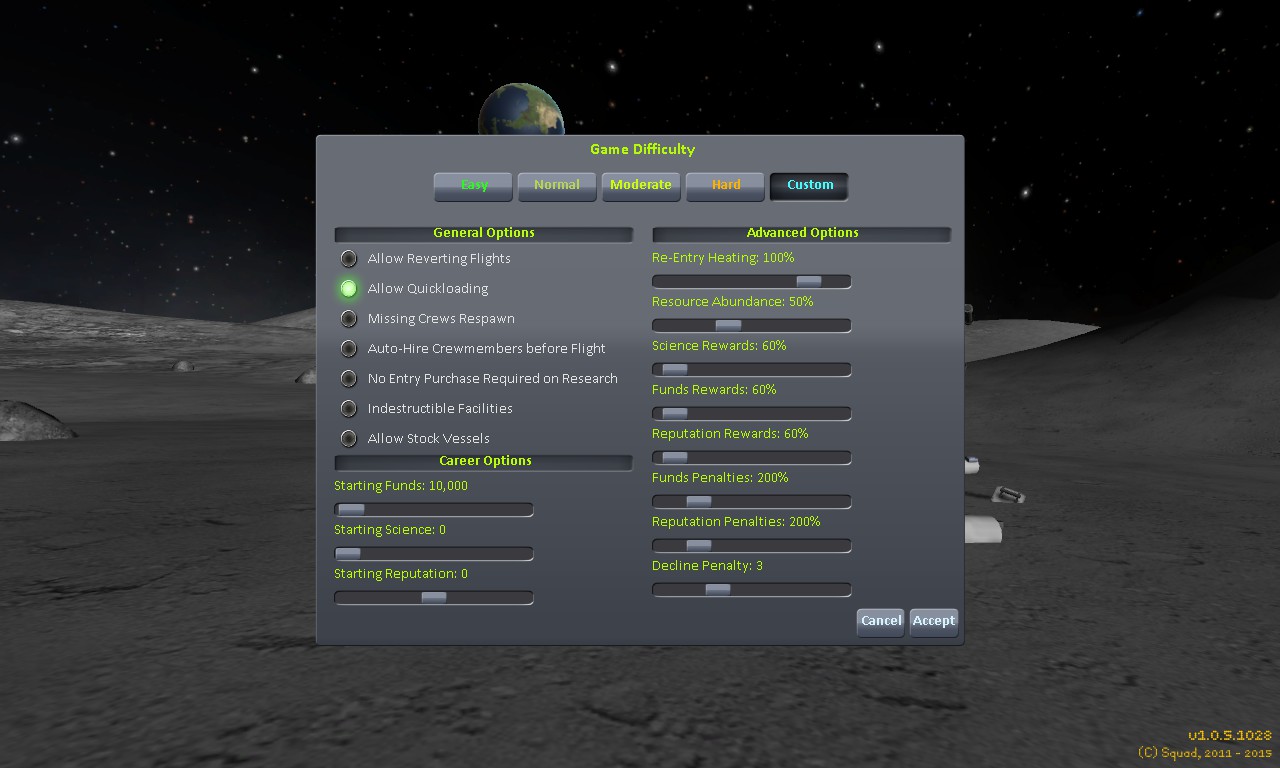Toggle Auto-Hire Crewmembers before Flight
Image resolution: width=1280 pixels, height=768 pixels.
tap(348, 348)
